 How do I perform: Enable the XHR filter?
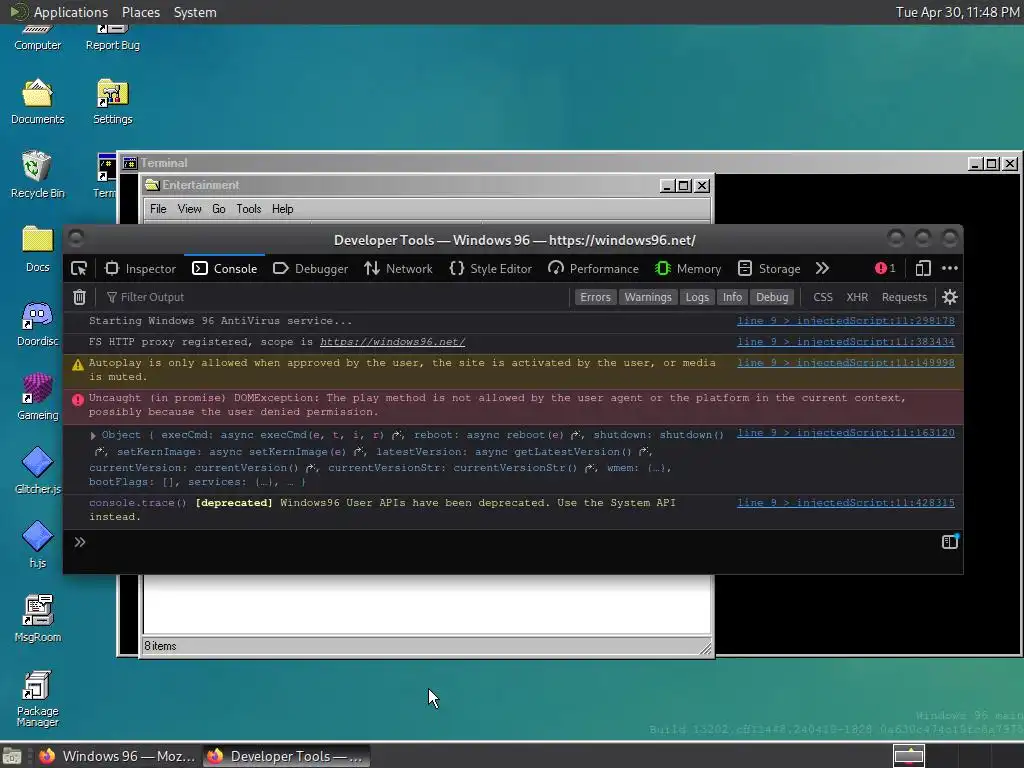[x=857, y=297]
